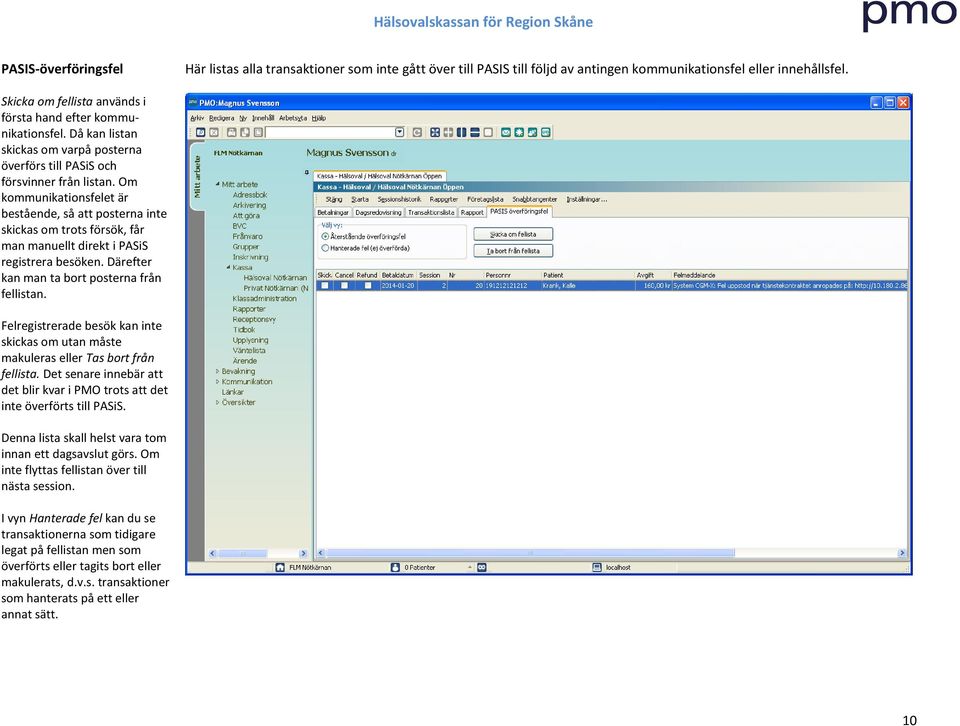The width and height of the screenshot is (960, 726).
Task: Tick the Refund checkbox in the transaction row
Action: pyautogui.click(x=367, y=286)
